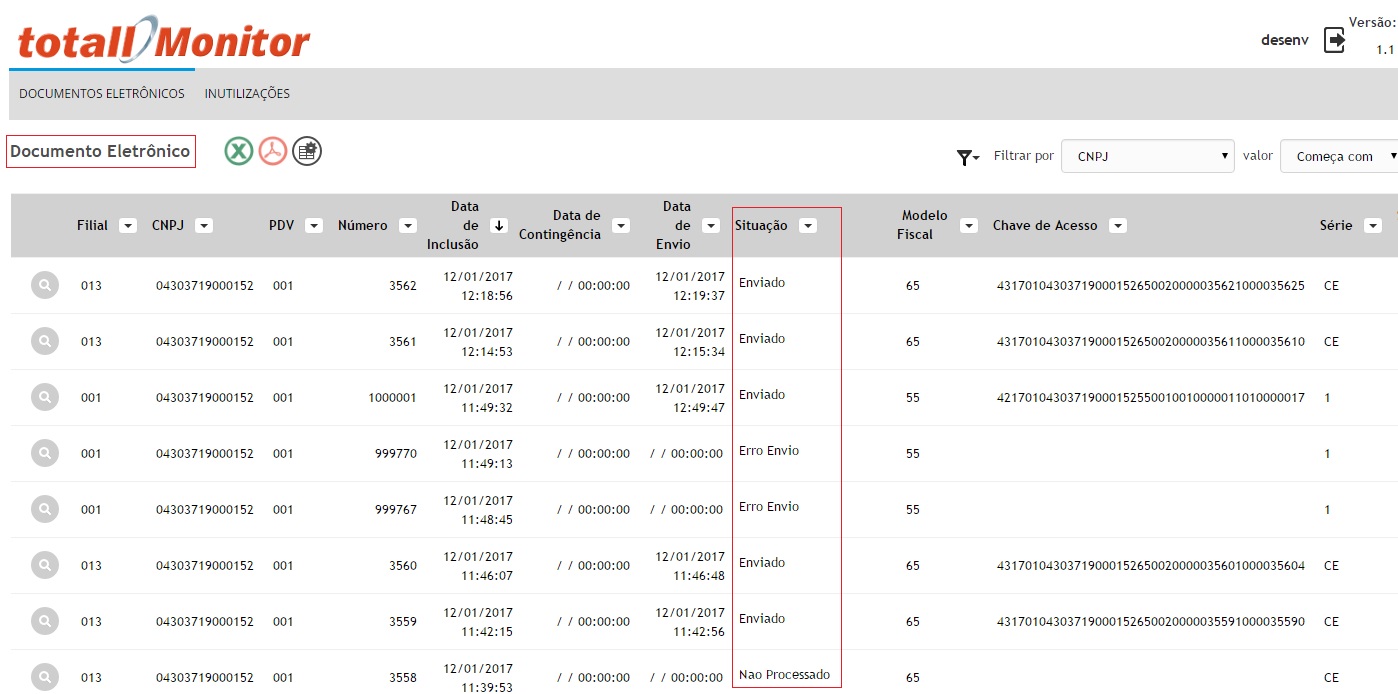Click the filter funnel icon
This screenshot has height=694, width=1398.
pyautogui.click(x=967, y=157)
